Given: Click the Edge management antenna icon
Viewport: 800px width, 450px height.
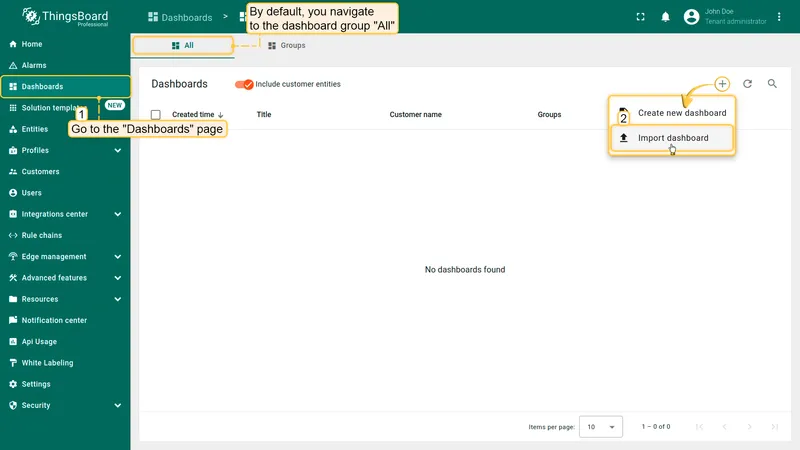Looking at the screenshot, I should point(13,257).
